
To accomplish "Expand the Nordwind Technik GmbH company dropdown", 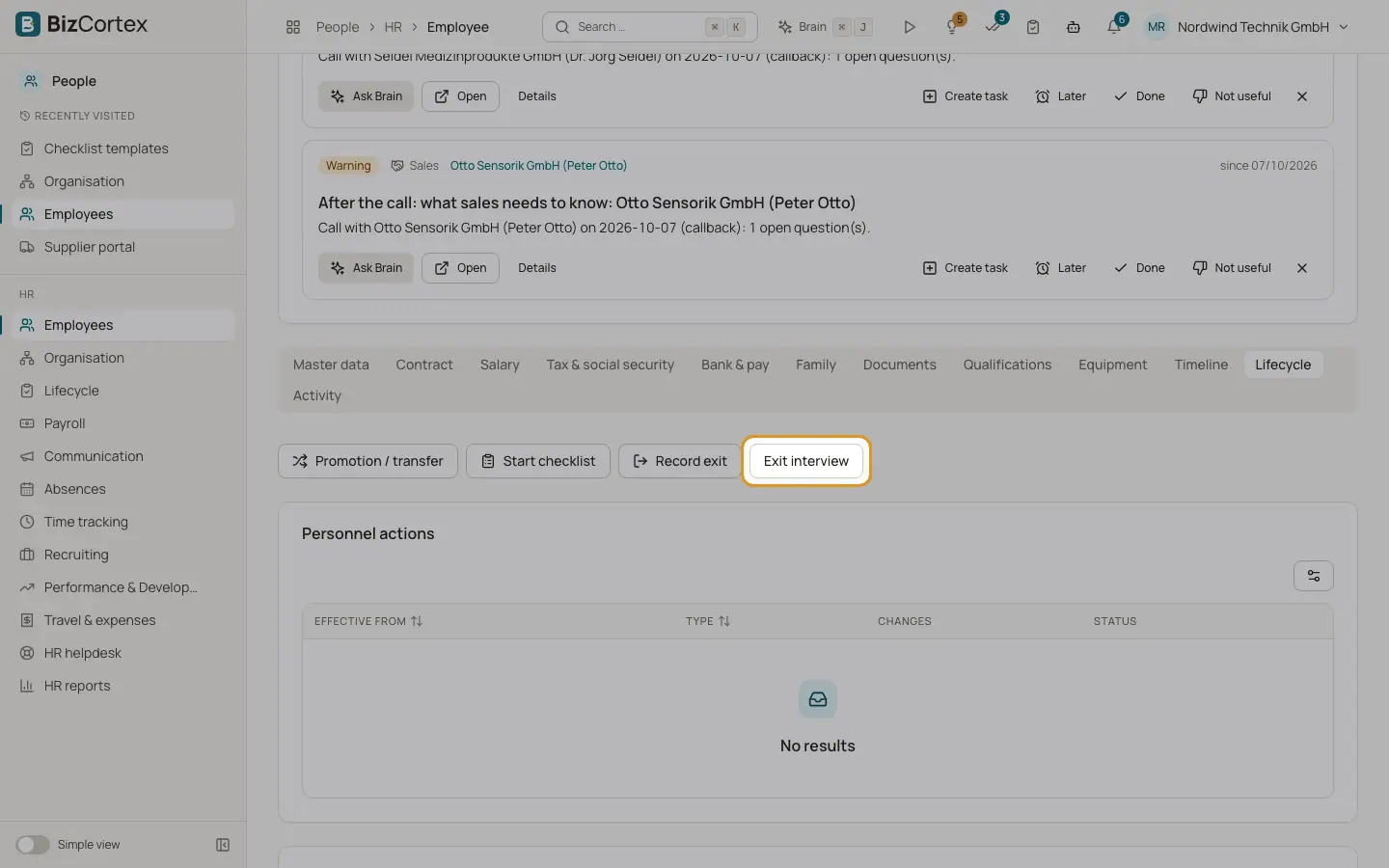I will (x=1263, y=27).
